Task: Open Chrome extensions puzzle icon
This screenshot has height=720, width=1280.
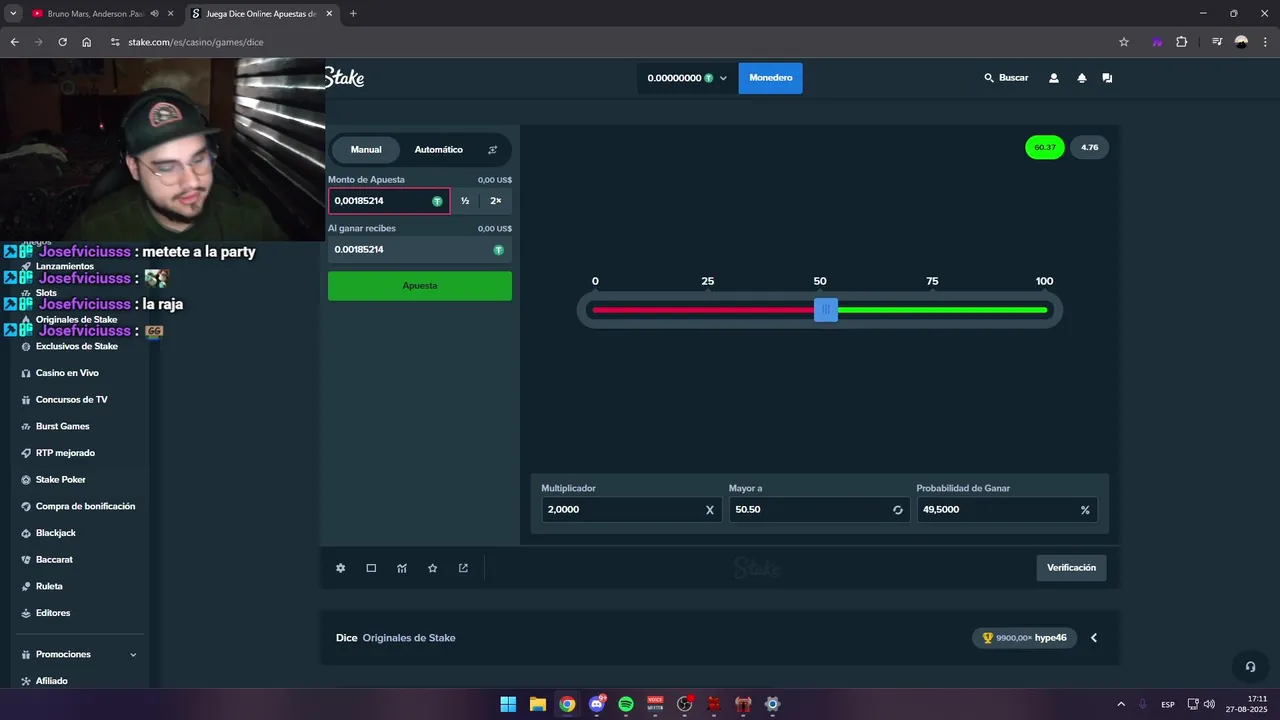Action: point(1182,42)
